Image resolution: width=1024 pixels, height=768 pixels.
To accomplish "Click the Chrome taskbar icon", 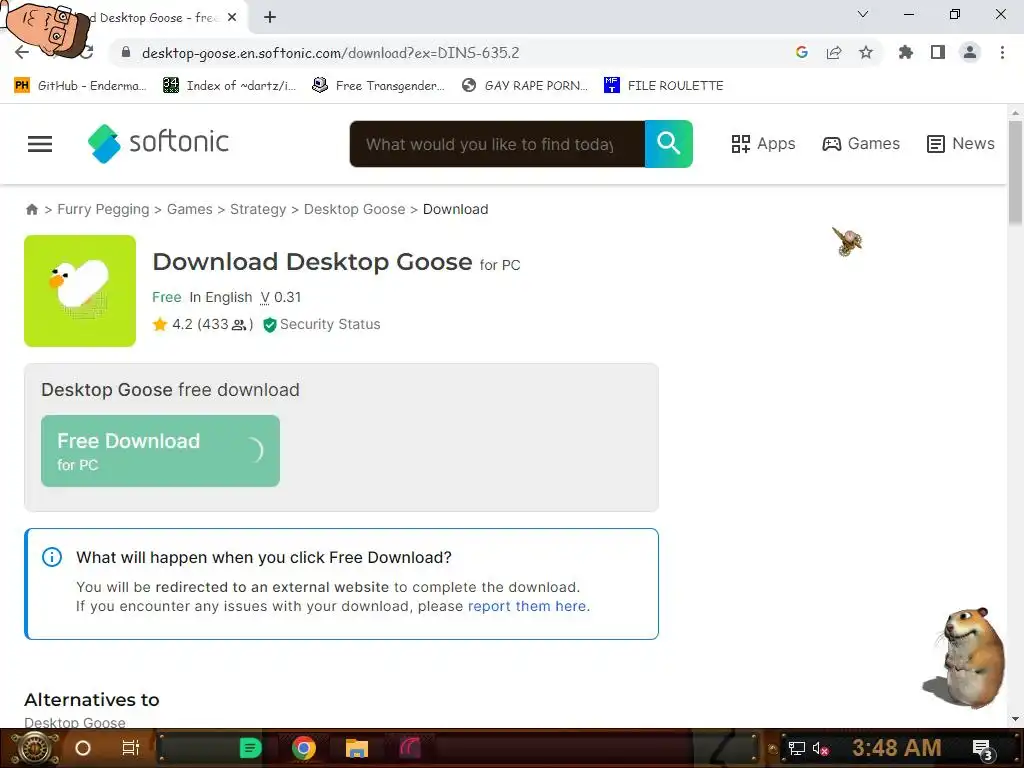I will tap(304, 748).
